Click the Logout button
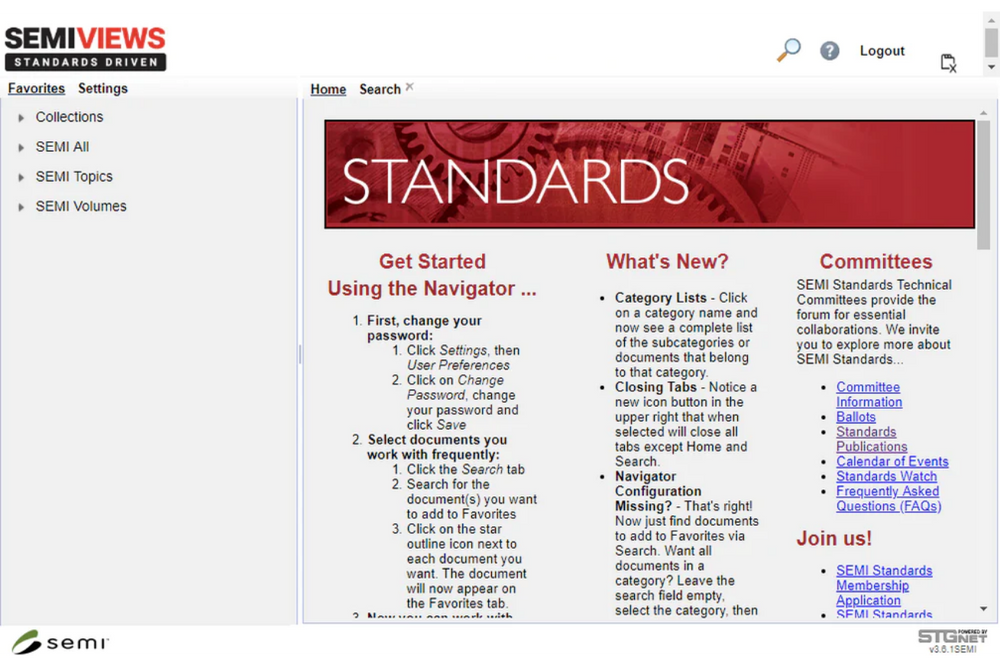Image resolution: width=1000 pixels, height=667 pixels. click(882, 50)
